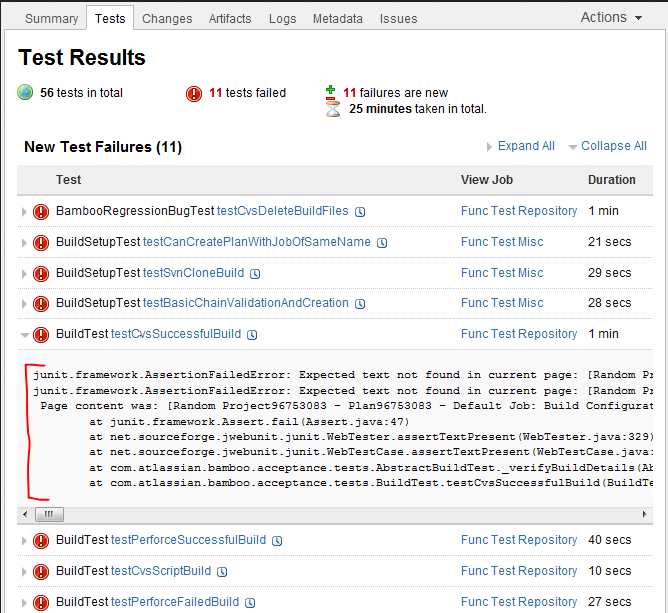Screen dimensions: 668x613
Task: Open Func Test Misc job for testSvnCloneBuild
Action: pyautogui.click(x=502, y=273)
